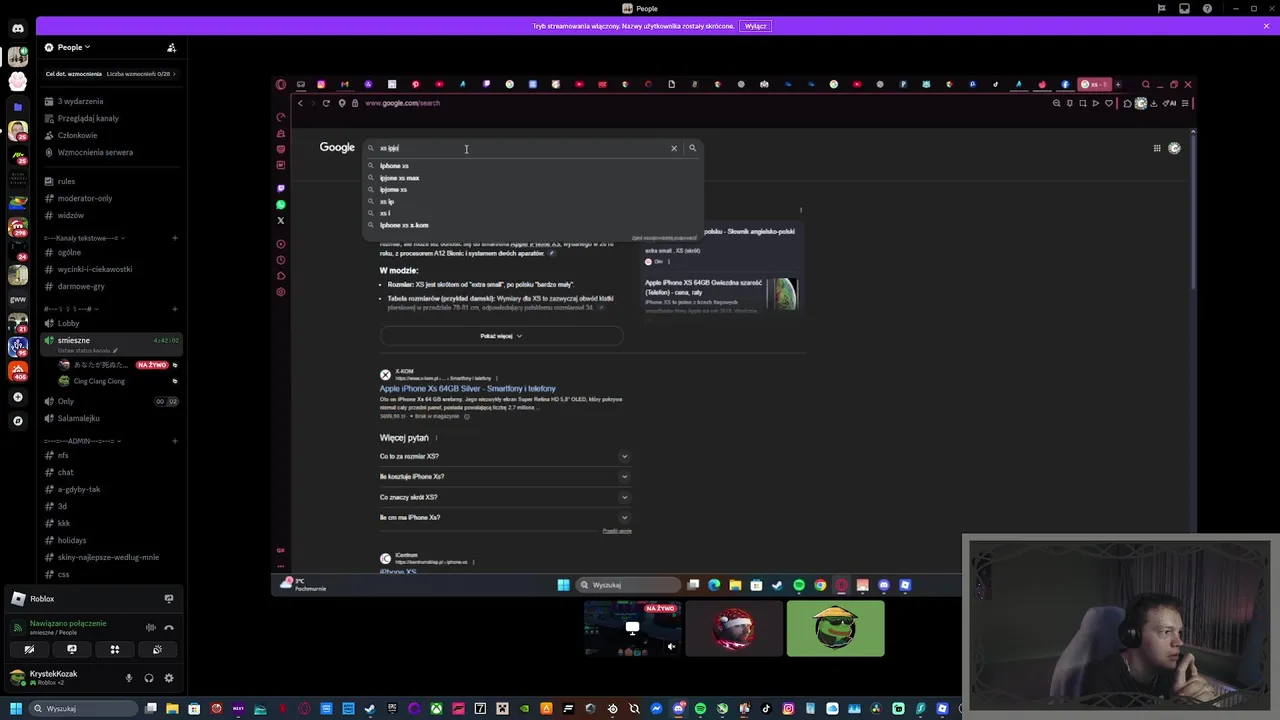Clear the Google search box with X
Screen dimensions: 1280x720
coord(674,148)
